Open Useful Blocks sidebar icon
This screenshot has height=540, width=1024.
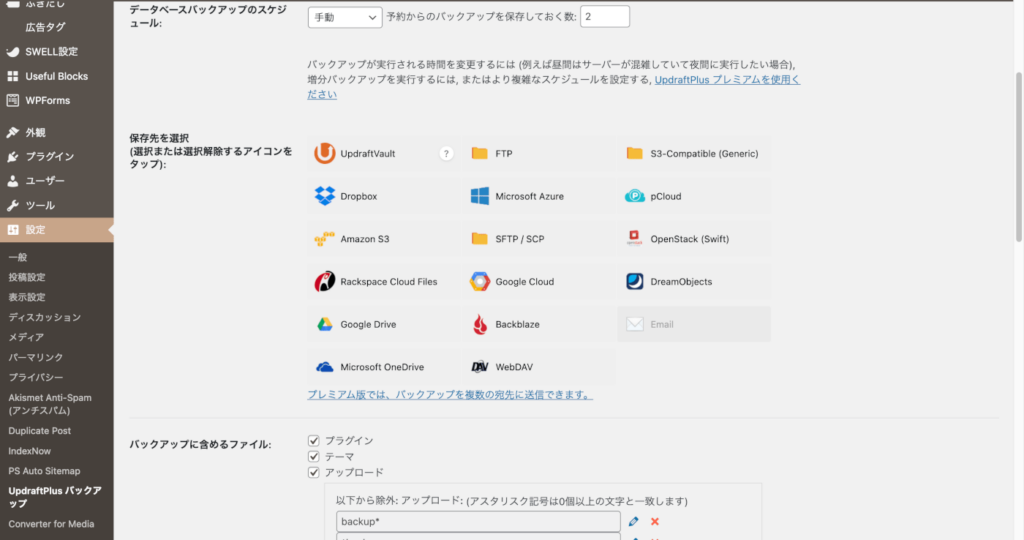pos(12,76)
